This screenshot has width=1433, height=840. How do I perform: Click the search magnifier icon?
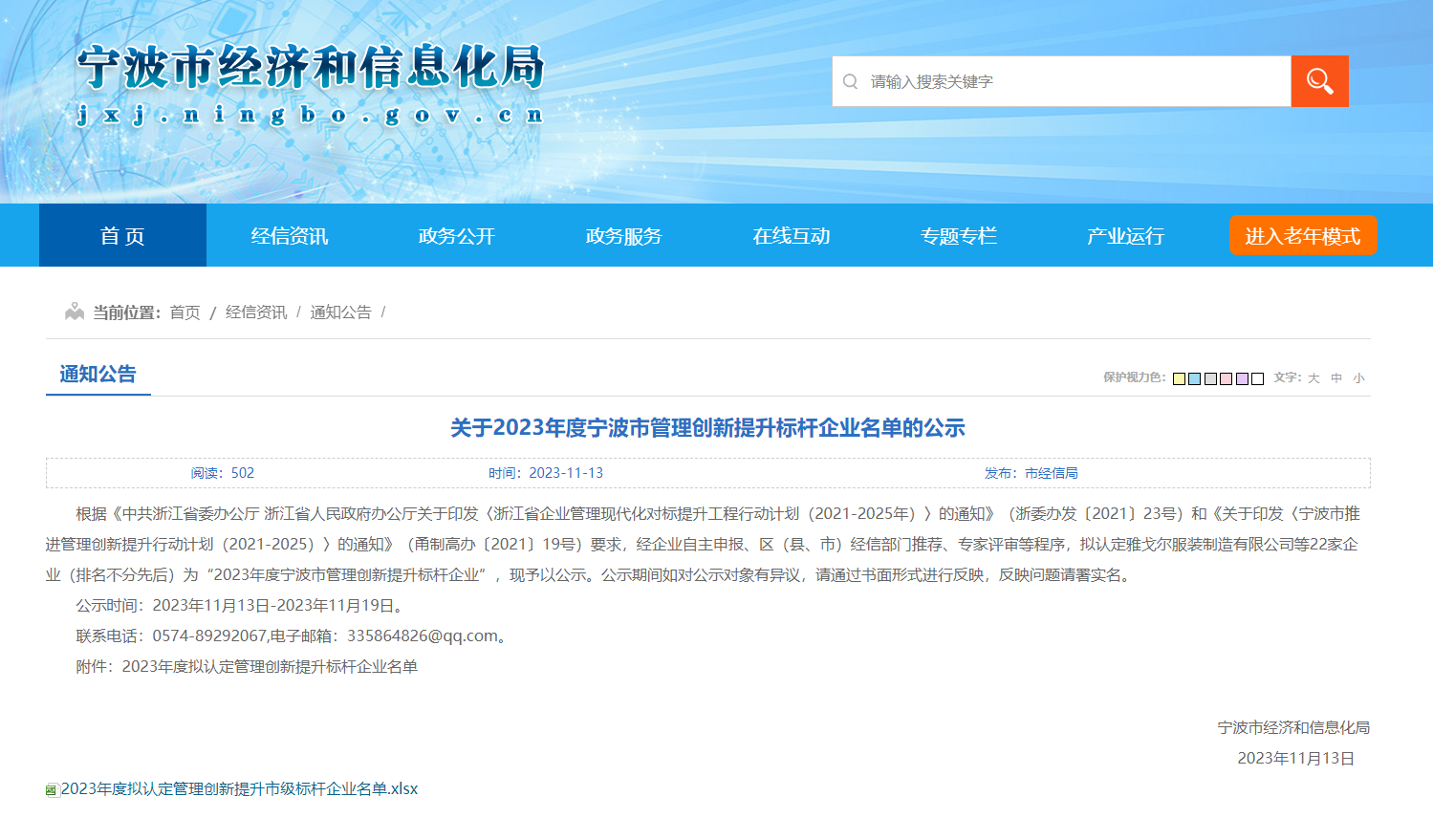[x=1320, y=81]
